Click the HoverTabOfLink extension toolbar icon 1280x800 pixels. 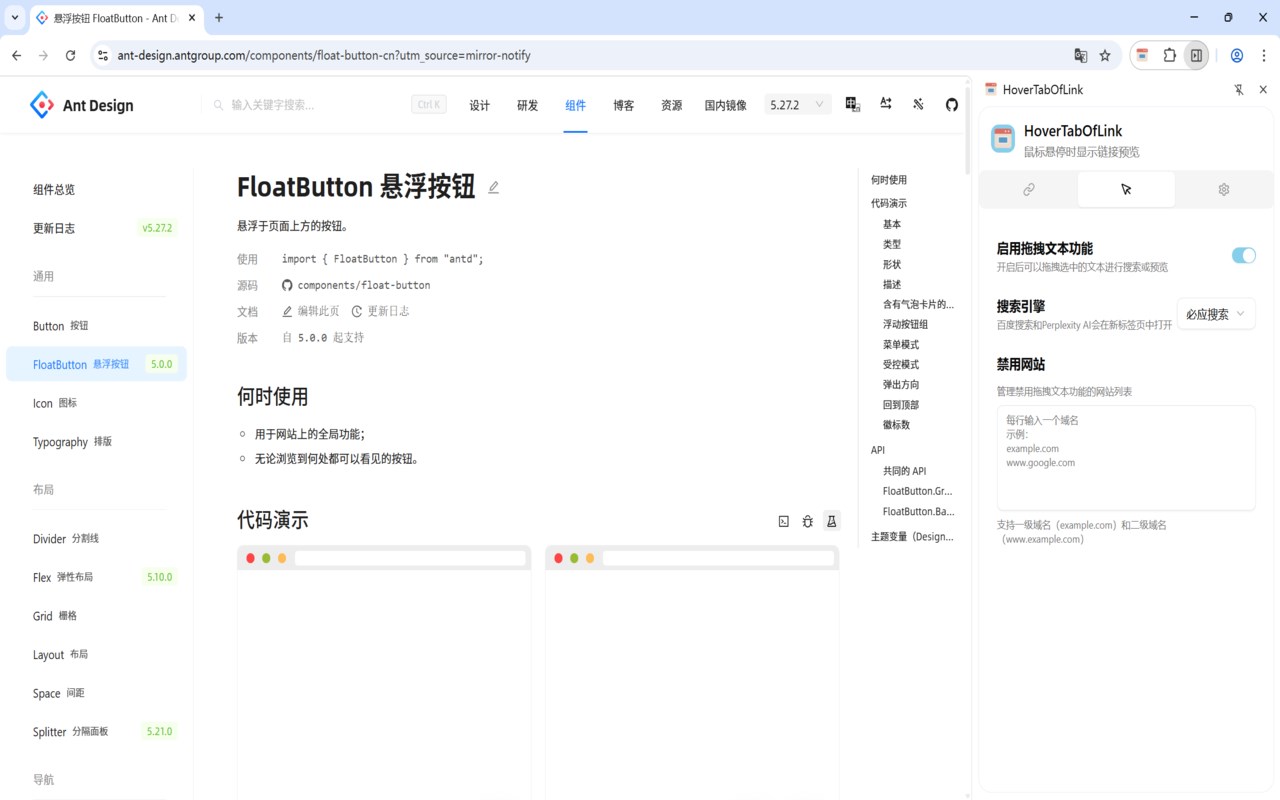coord(1143,56)
